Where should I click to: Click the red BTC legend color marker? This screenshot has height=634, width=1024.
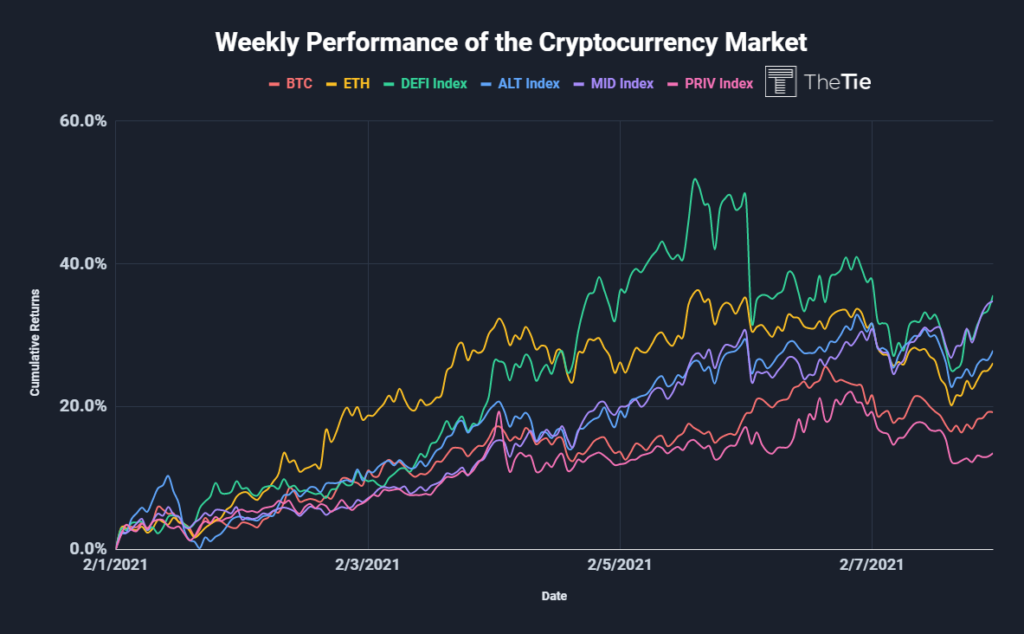coord(274,84)
